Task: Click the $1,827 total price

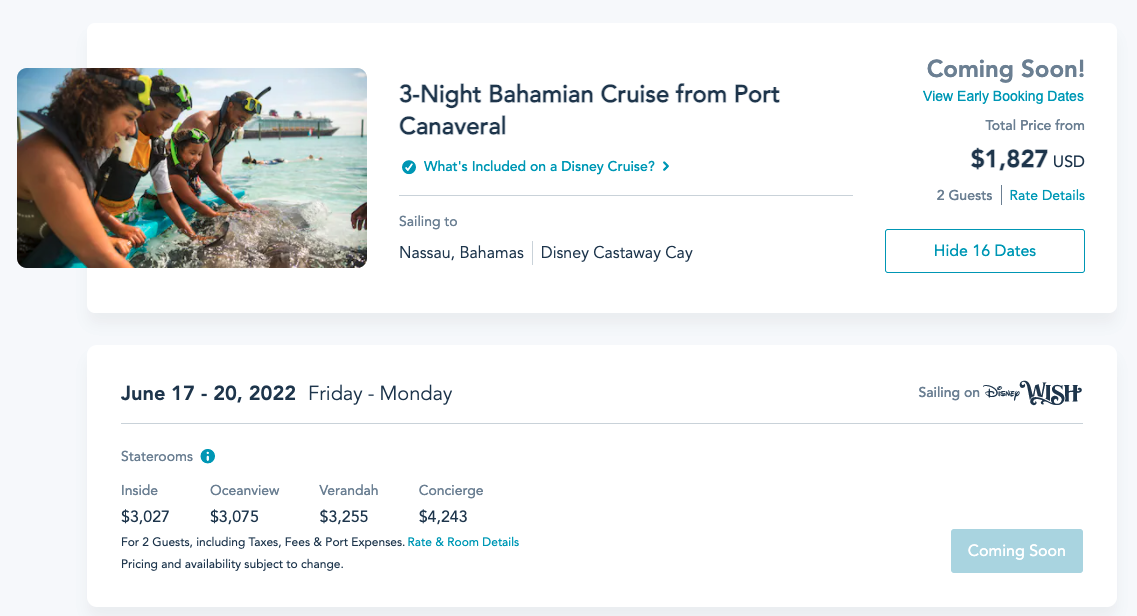Action: 1009,159
